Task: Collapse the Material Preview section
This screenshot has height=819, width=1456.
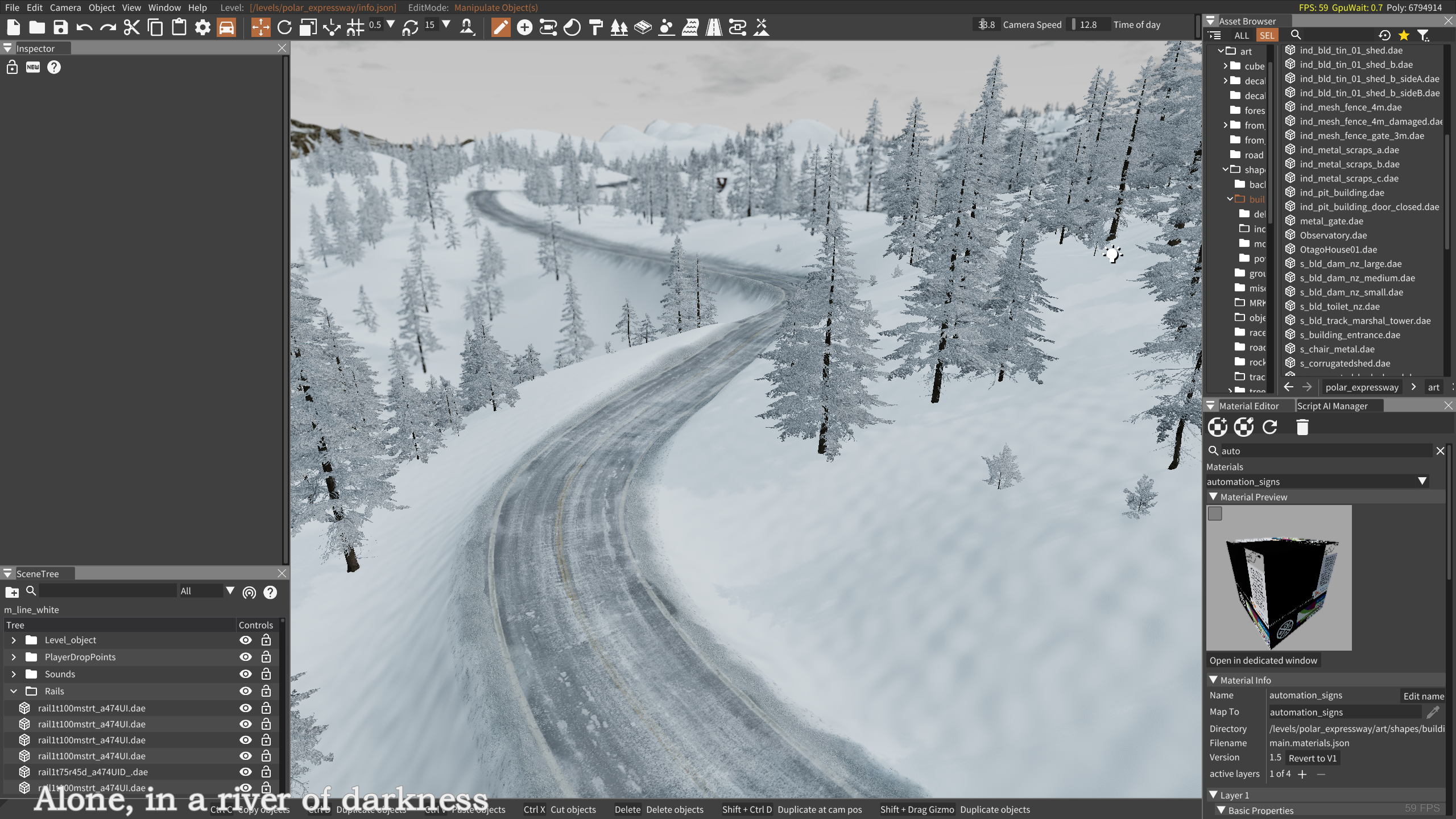Action: [x=1213, y=497]
